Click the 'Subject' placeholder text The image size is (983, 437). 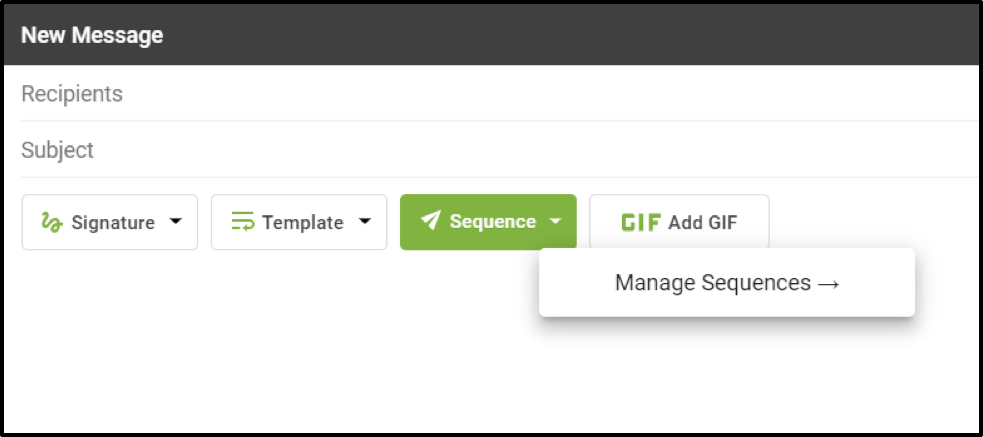(x=58, y=150)
